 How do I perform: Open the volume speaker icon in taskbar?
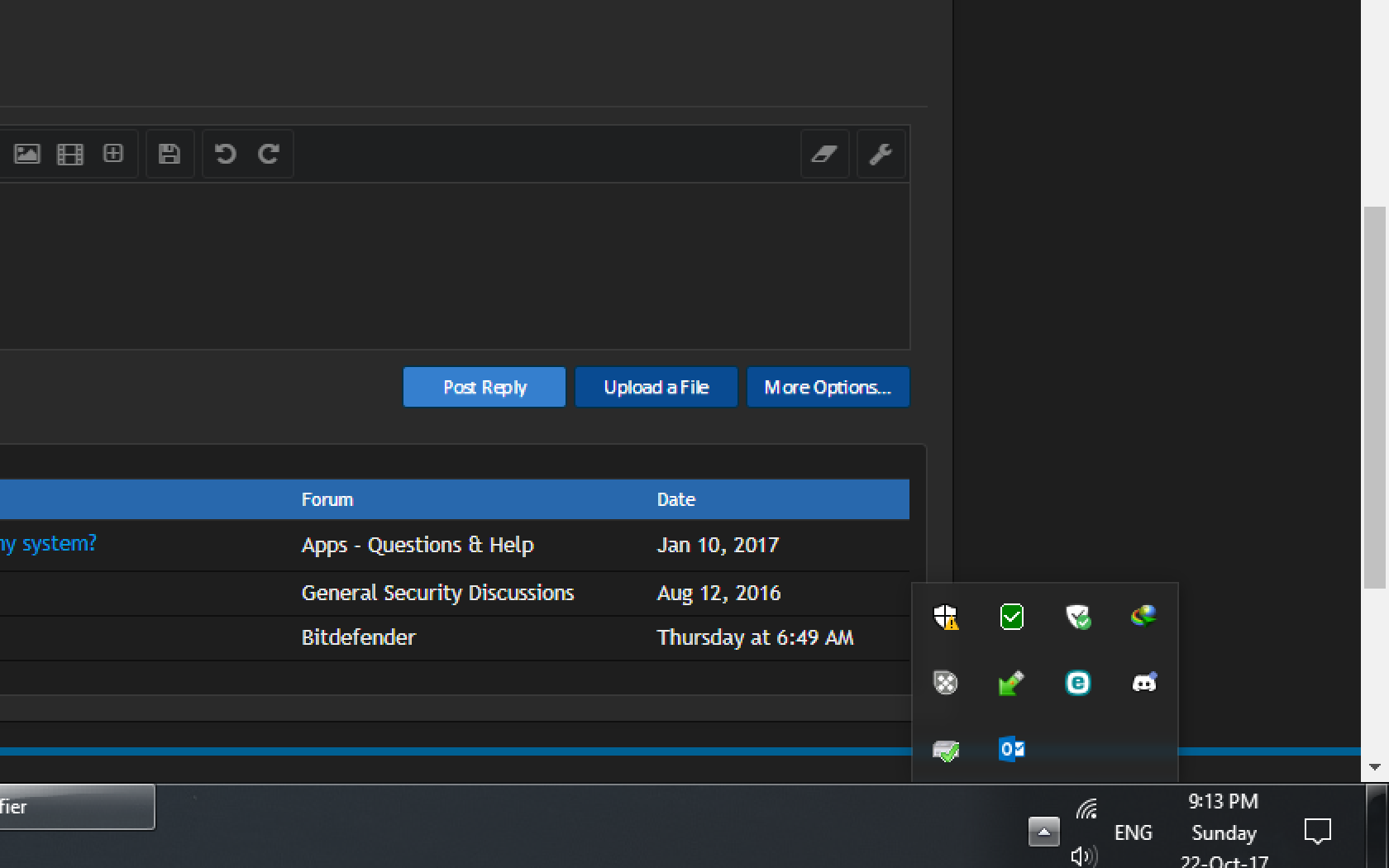[x=1084, y=856]
